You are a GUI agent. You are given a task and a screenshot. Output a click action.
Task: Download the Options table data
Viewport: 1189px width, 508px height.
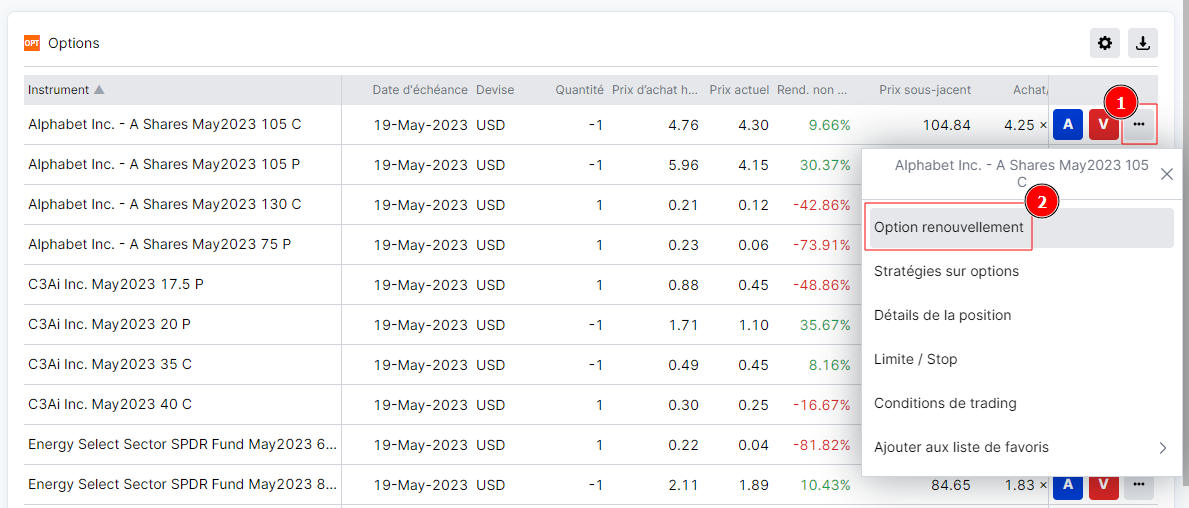pos(1143,43)
